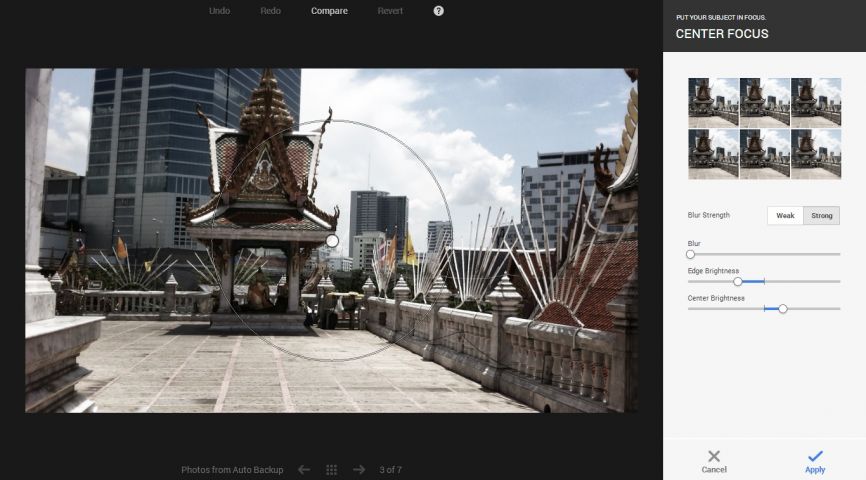Click the Cancel X icon
The image size is (866, 480).
(x=713, y=457)
